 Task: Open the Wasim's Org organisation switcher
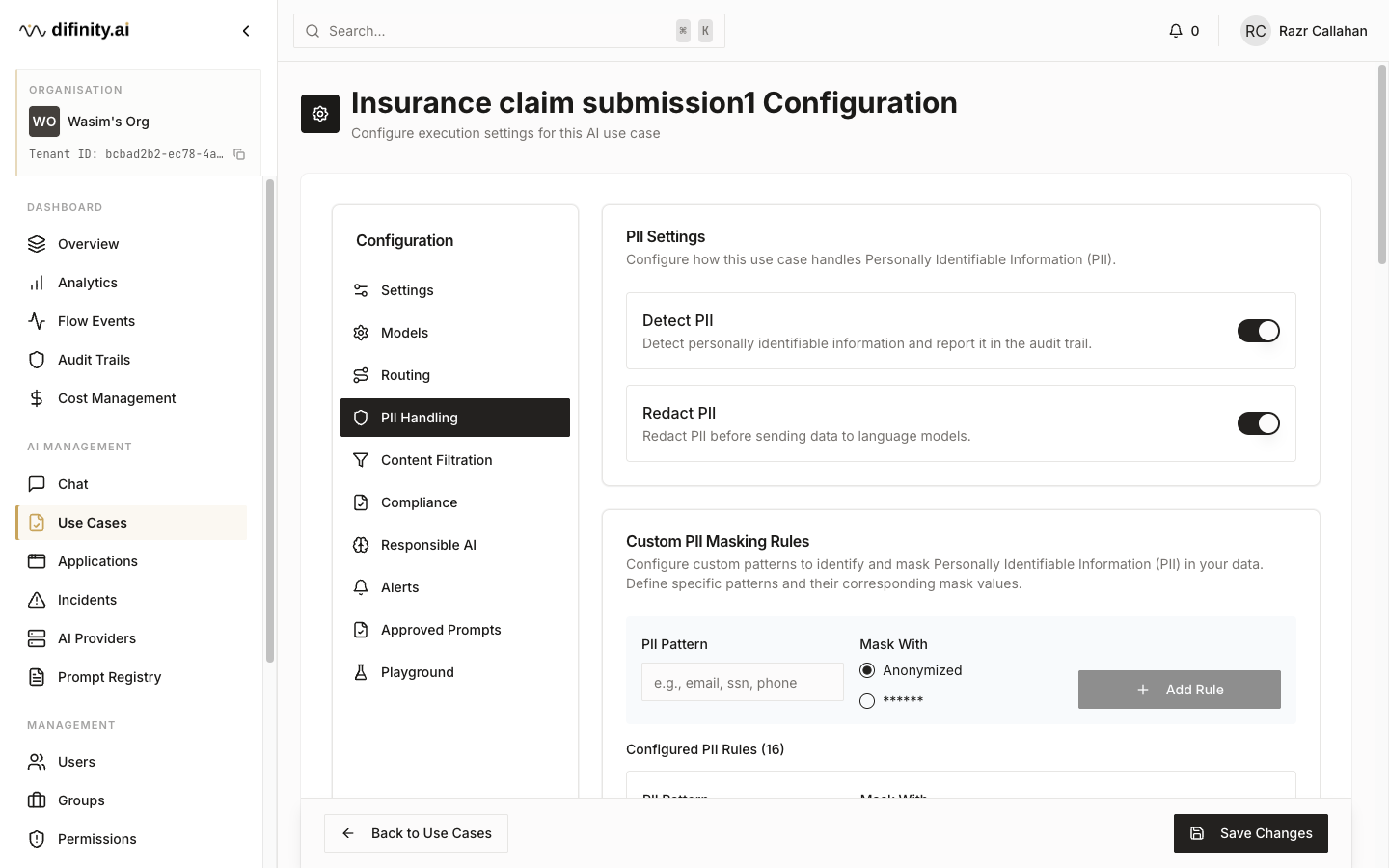[x=138, y=122]
